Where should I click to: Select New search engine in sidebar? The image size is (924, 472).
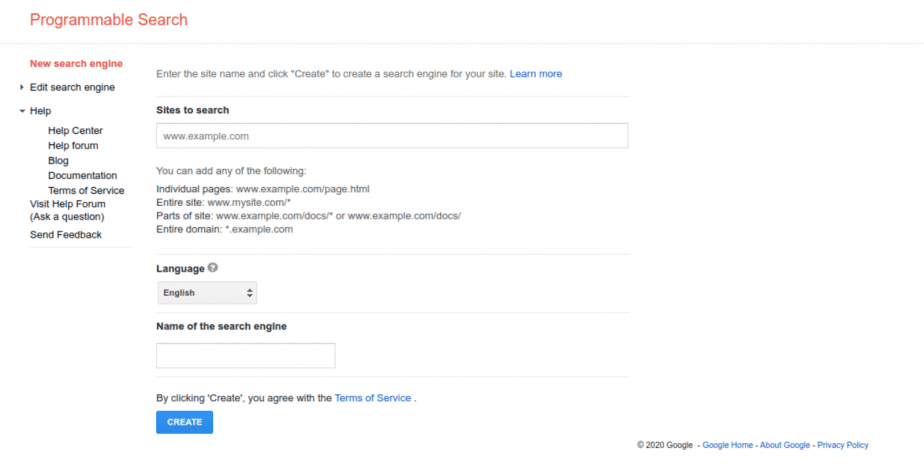(x=77, y=64)
